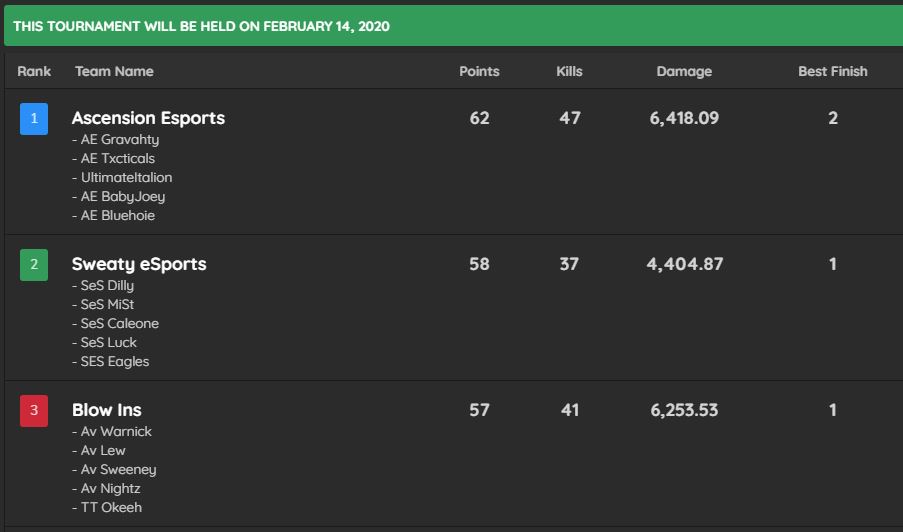Screen dimensions: 903x532
Task: Sort by the Points column header
Action: 479,71
